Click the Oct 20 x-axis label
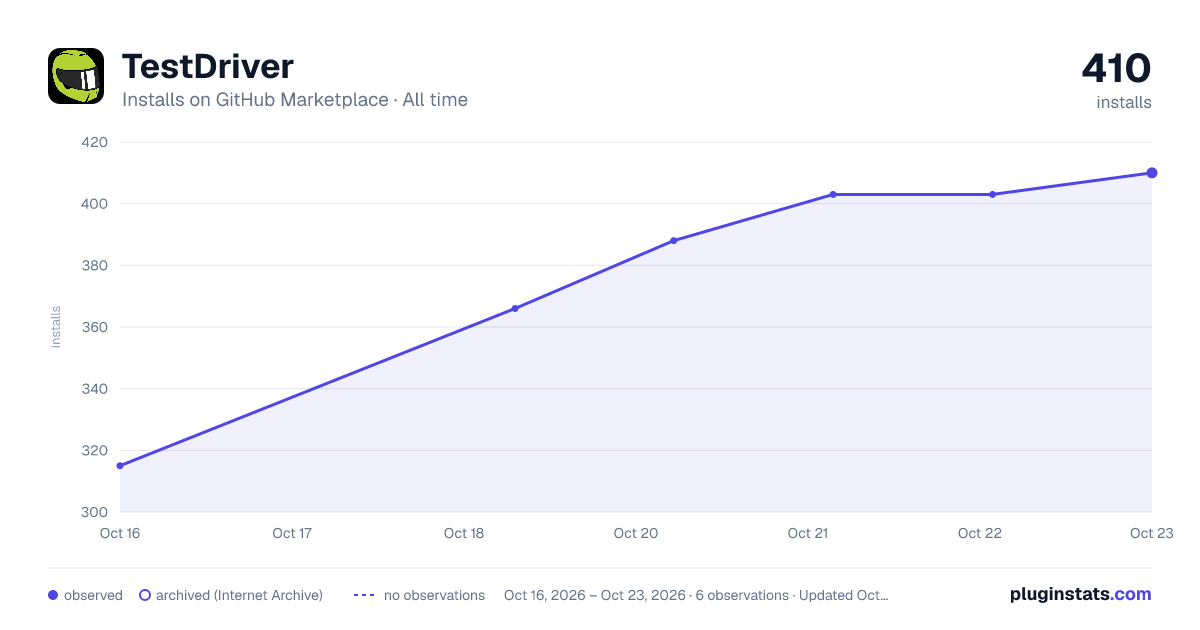Viewport: 1200px width, 630px height. pyautogui.click(x=636, y=533)
